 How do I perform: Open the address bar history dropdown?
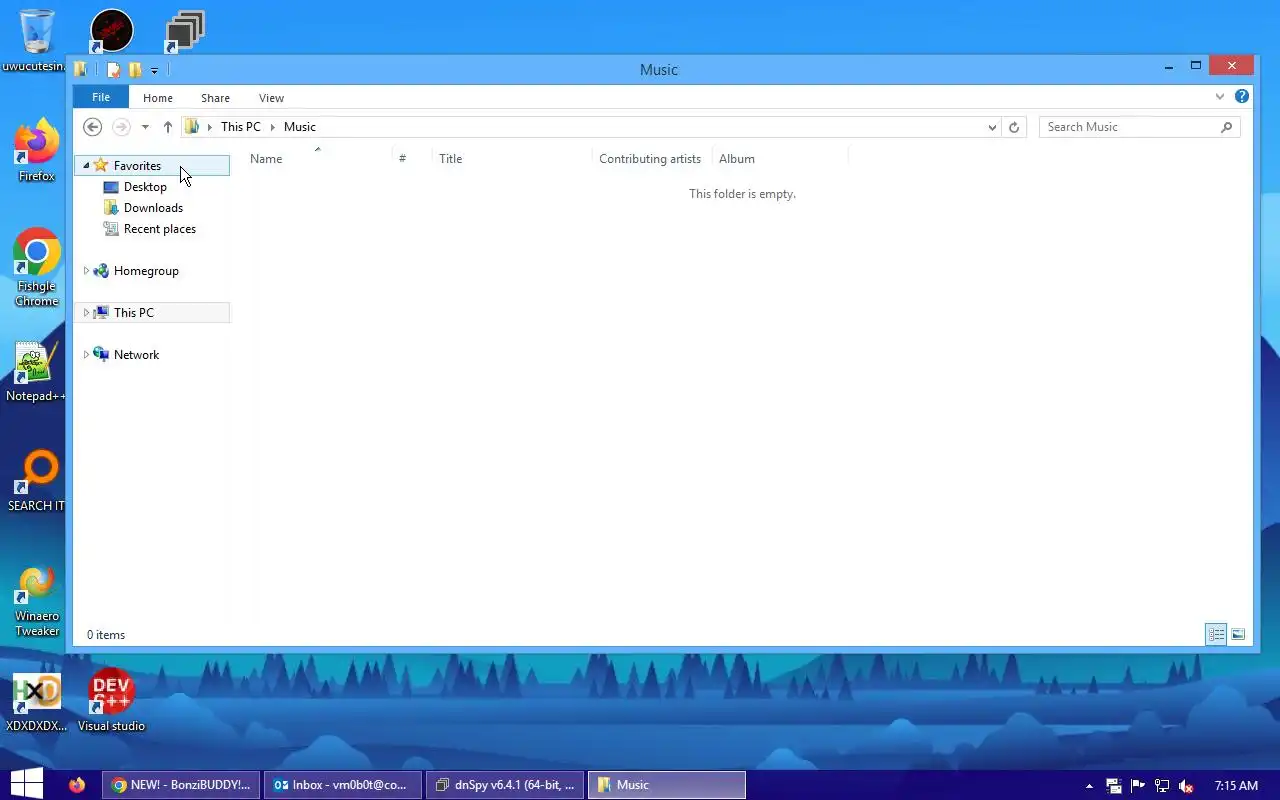992,127
